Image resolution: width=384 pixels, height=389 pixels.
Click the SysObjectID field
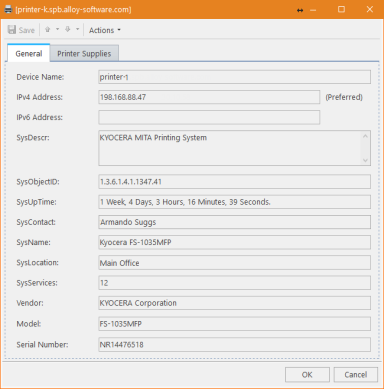234,182
